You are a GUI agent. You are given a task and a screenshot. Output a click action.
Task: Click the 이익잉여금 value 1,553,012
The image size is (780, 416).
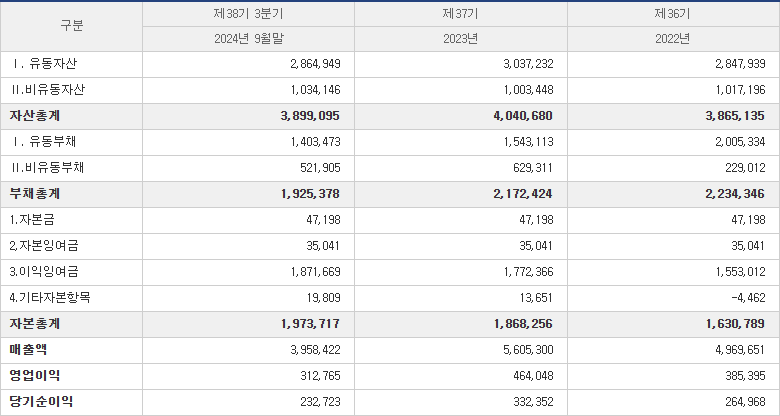pyautogui.click(x=741, y=272)
